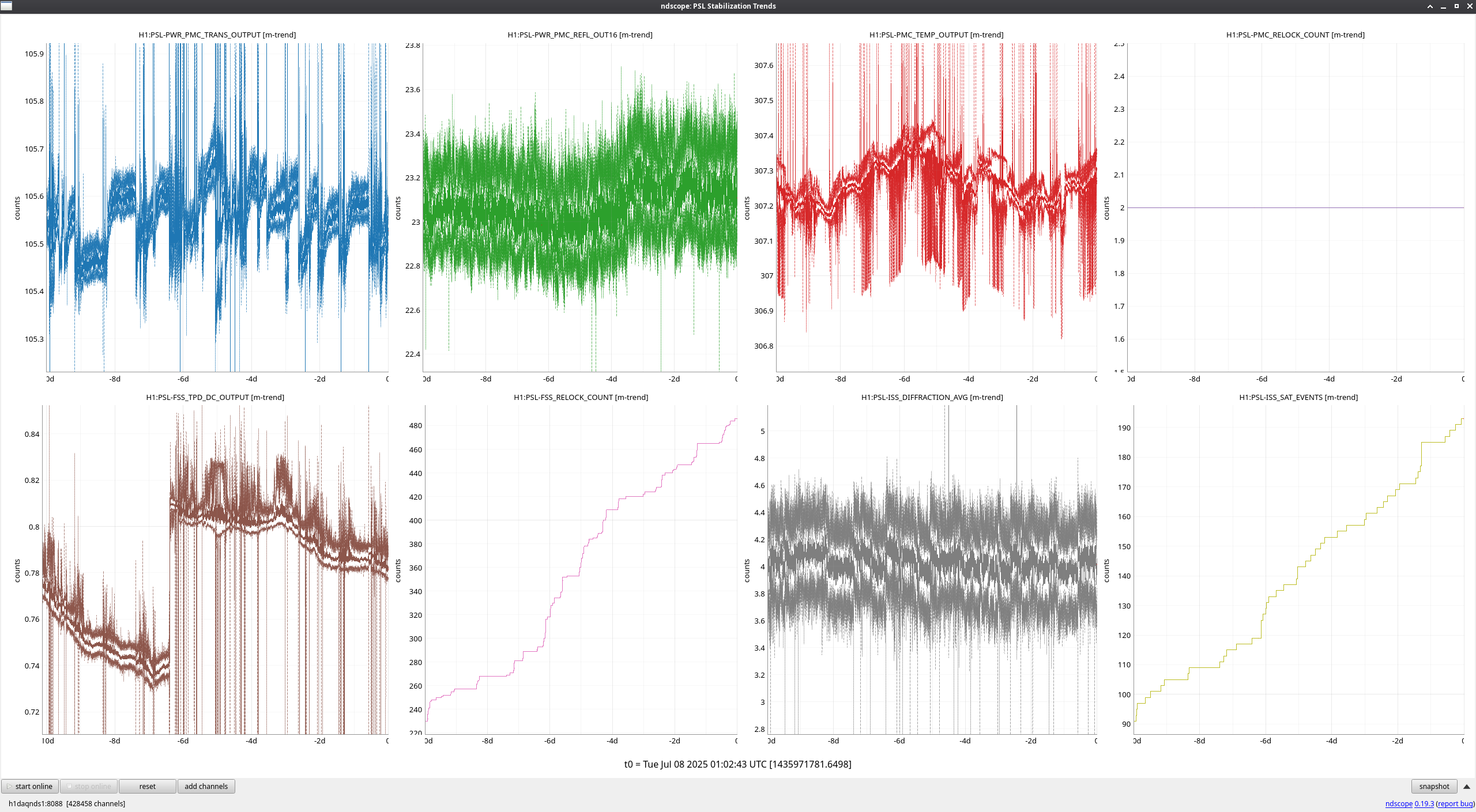Screen dimensions: 1476x812
Task: Click the ndscope title bar text
Action: pos(718,6)
